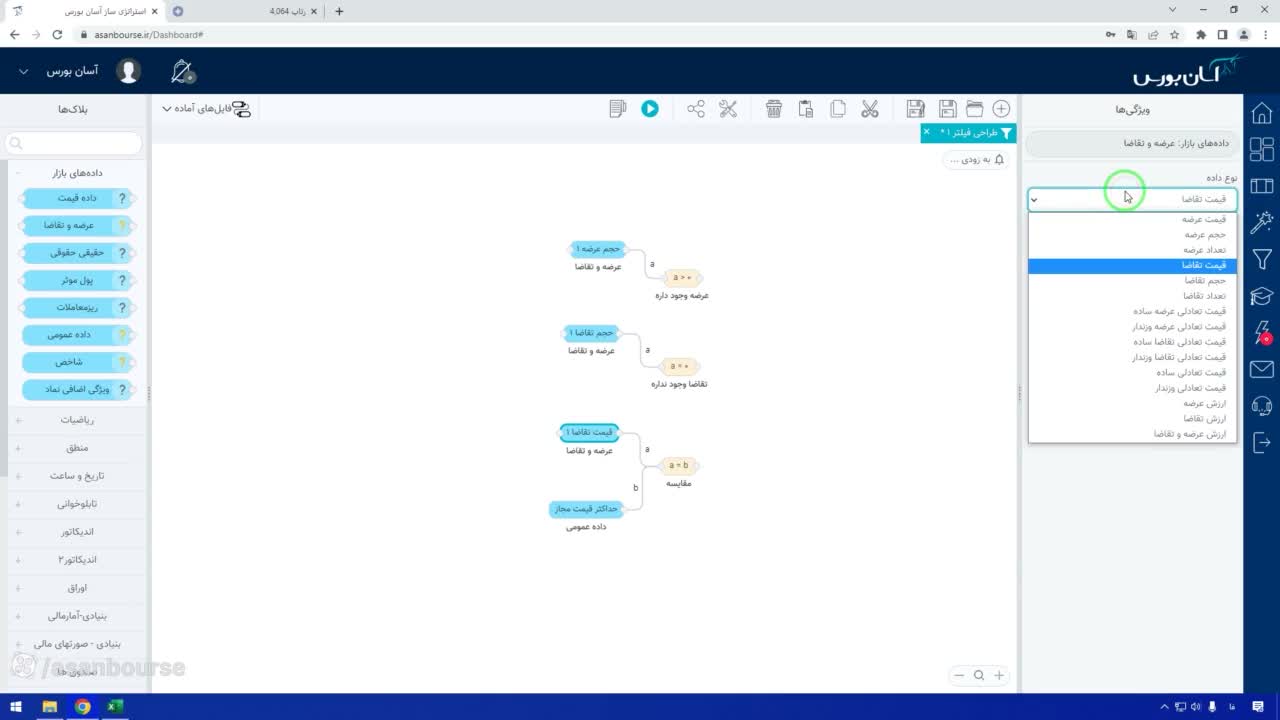1280x720 pixels.
Task: Click the question mark beside داده قیمت block
Action: pos(122,198)
